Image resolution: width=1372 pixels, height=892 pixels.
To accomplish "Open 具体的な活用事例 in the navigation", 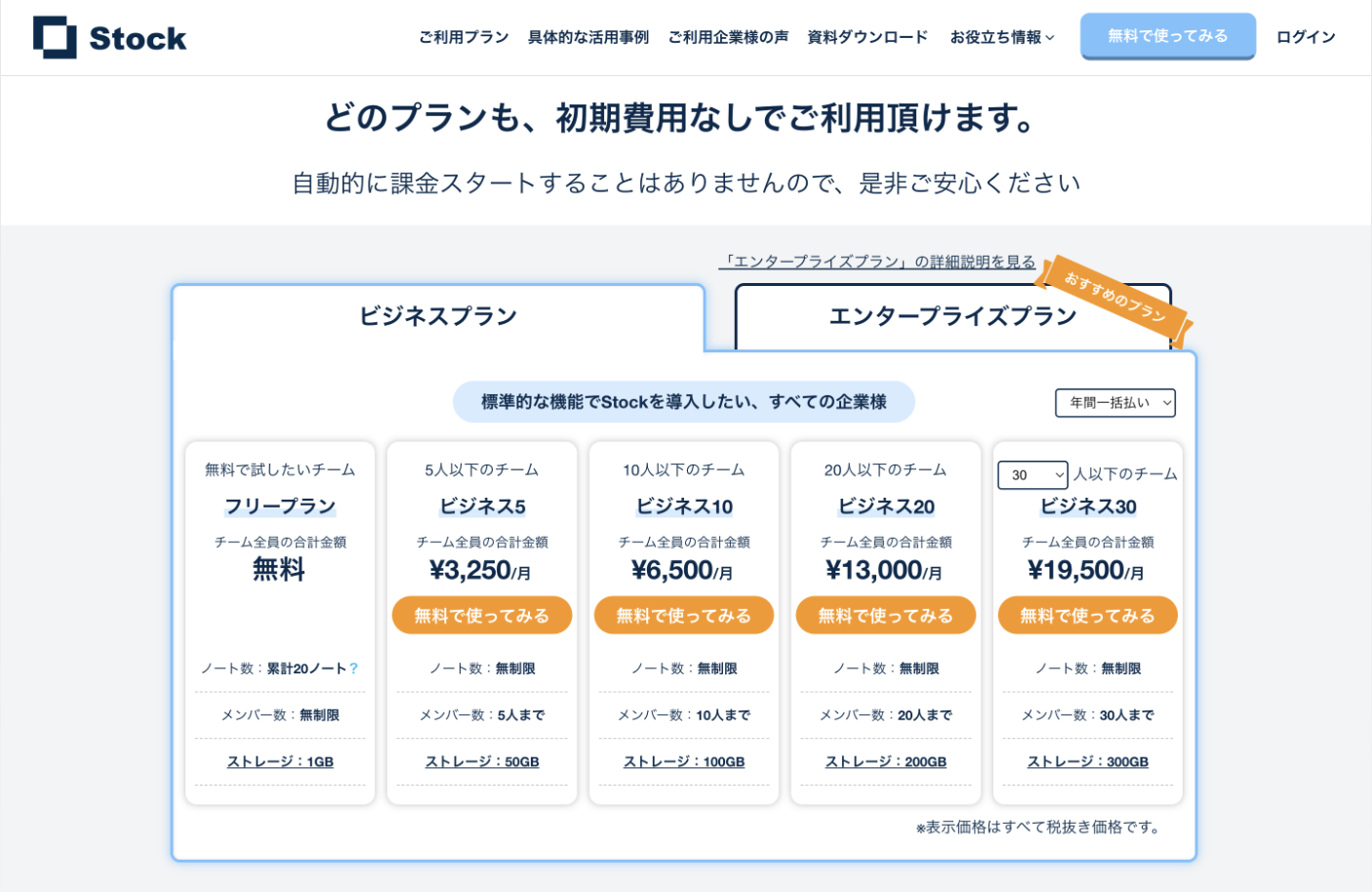I will [588, 37].
